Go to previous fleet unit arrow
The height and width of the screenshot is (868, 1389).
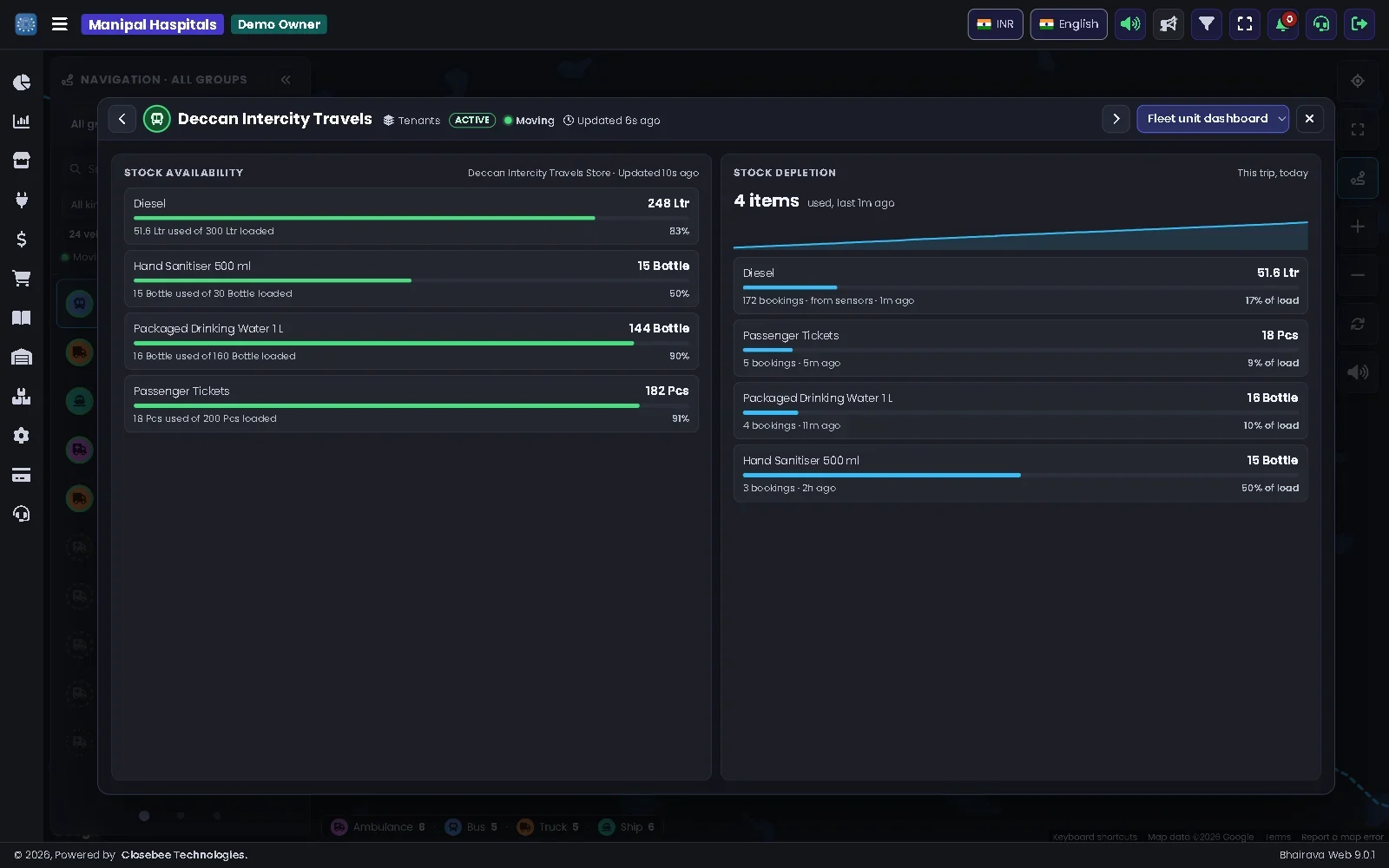[x=122, y=119]
